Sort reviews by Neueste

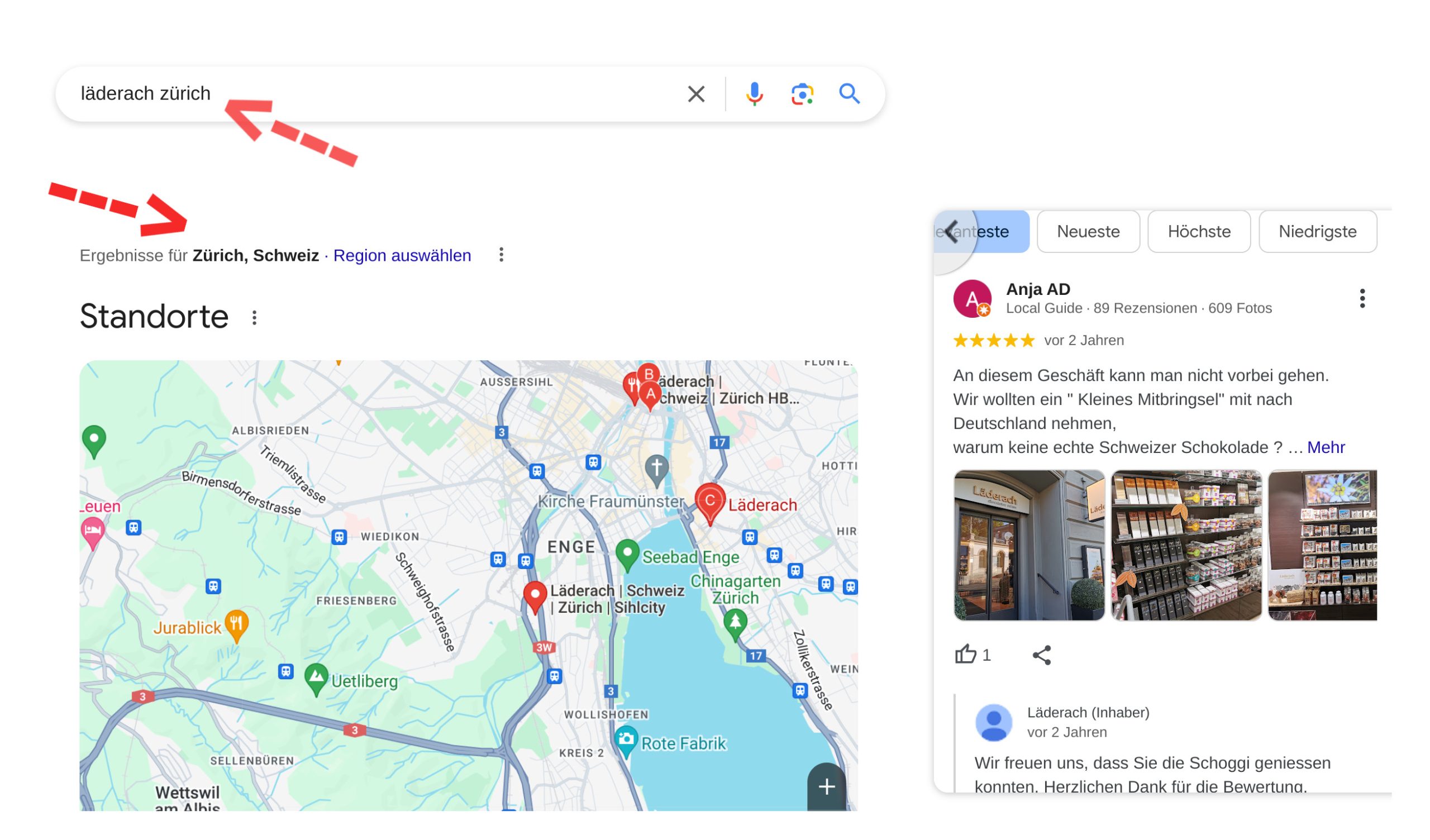pos(1088,232)
